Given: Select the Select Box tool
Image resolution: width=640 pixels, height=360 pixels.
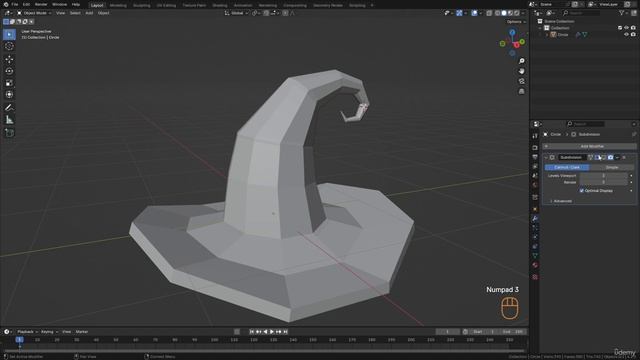Looking at the screenshot, I should point(9,35).
